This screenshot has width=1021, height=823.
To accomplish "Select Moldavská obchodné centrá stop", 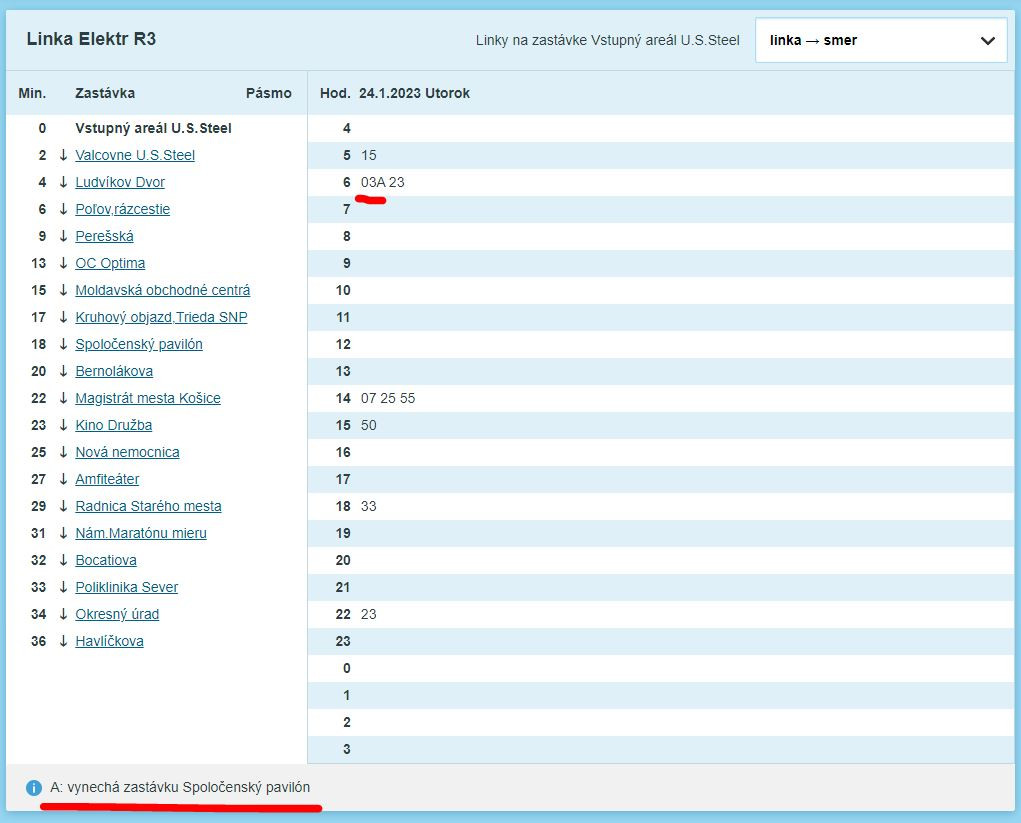I will 162,290.
